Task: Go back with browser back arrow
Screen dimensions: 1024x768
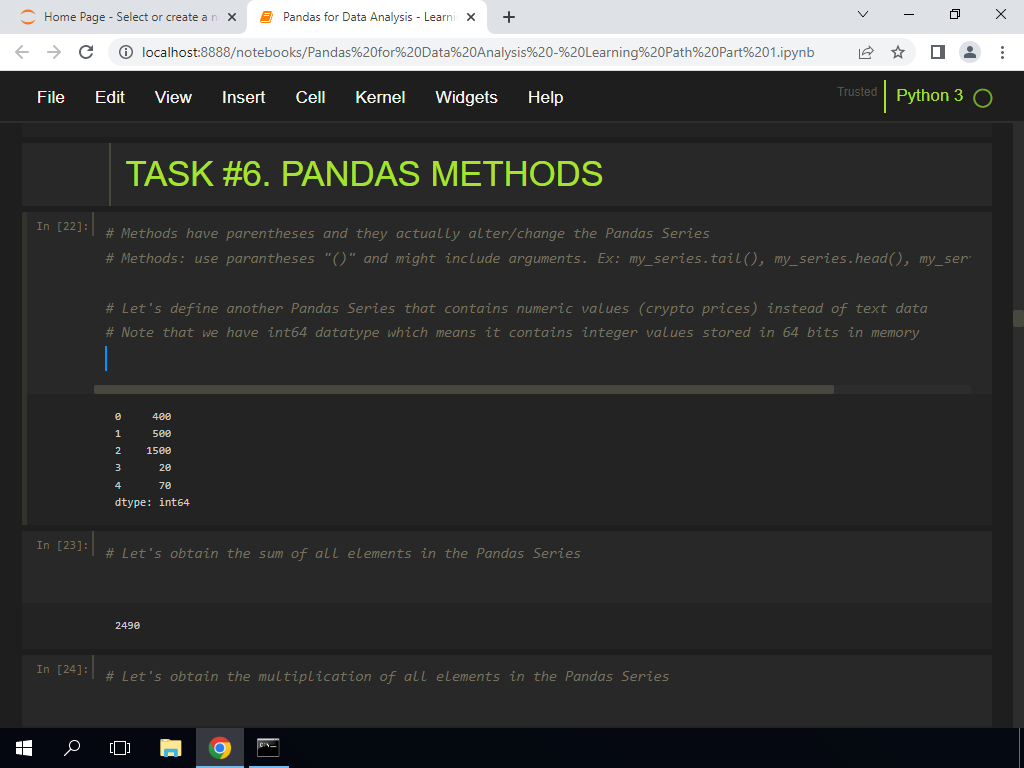Action: (22, 52)
